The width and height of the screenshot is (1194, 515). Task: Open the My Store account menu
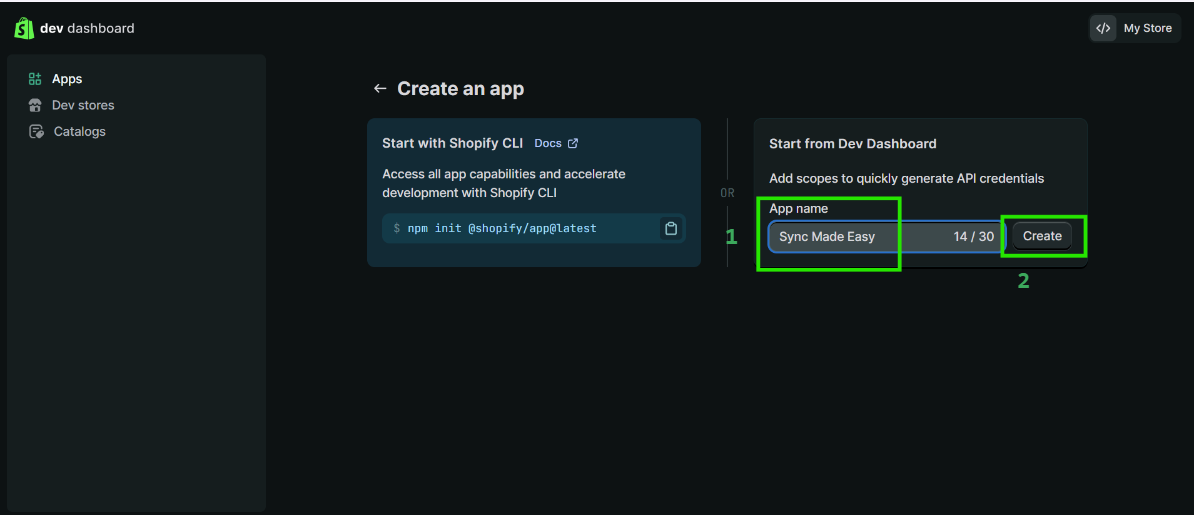tap(1135, 28)
